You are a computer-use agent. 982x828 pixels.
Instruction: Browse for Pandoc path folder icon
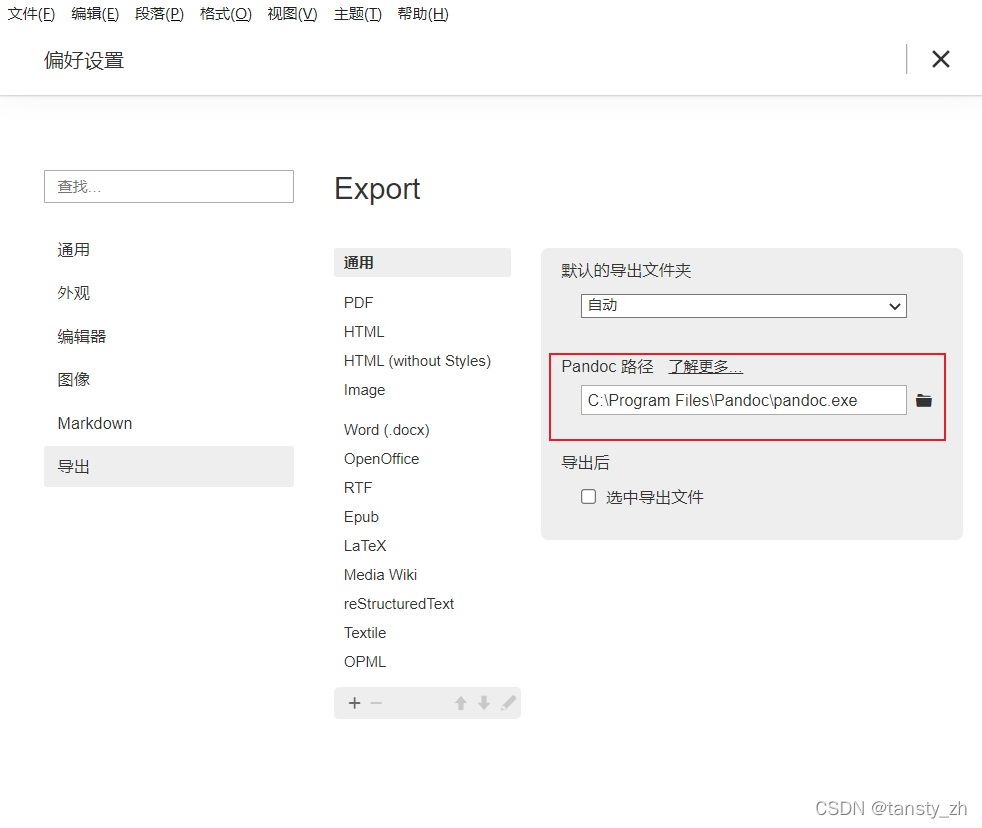click(x=924, y=400)
